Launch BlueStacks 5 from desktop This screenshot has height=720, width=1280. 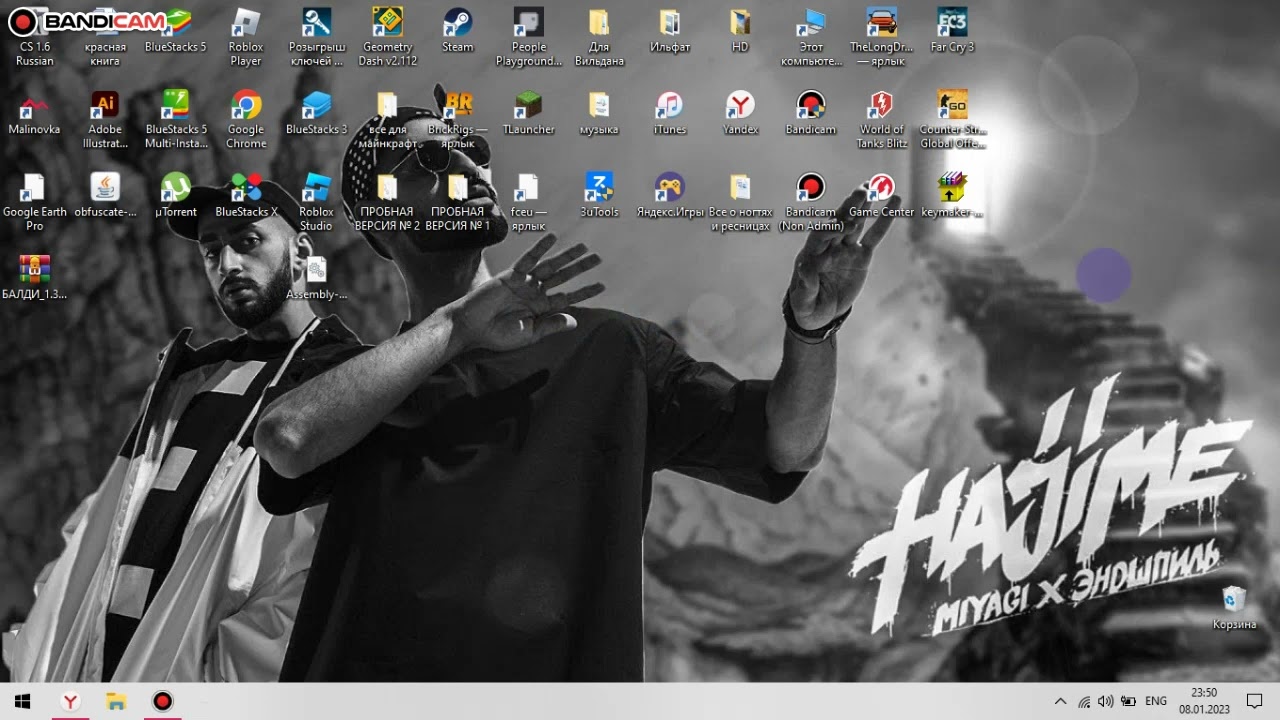[x=176, y=30]
